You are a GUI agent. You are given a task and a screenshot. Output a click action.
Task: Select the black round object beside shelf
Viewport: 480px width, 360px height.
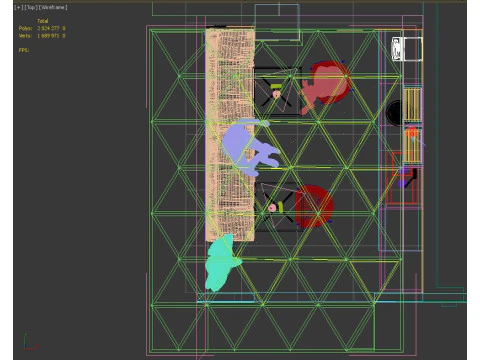tap(395, 112)
